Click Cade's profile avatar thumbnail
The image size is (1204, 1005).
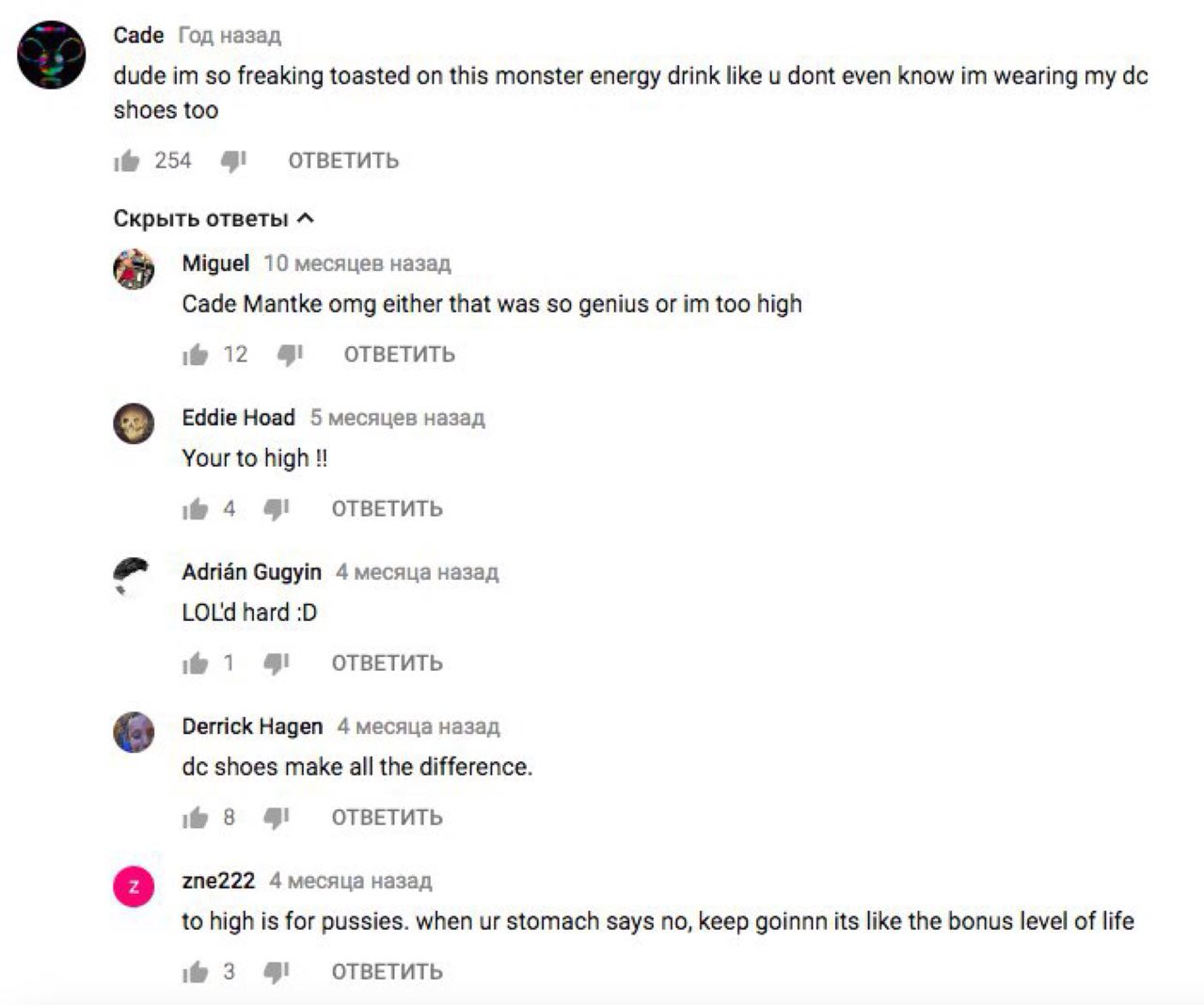52,56
